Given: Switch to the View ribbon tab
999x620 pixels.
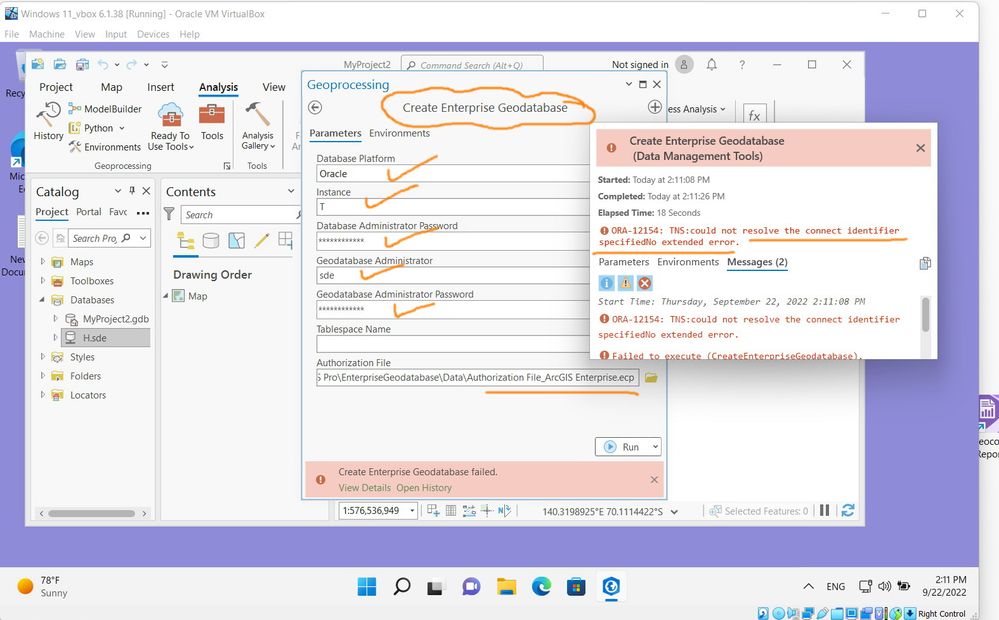Looking at the screenshot, I should [274, 87].
